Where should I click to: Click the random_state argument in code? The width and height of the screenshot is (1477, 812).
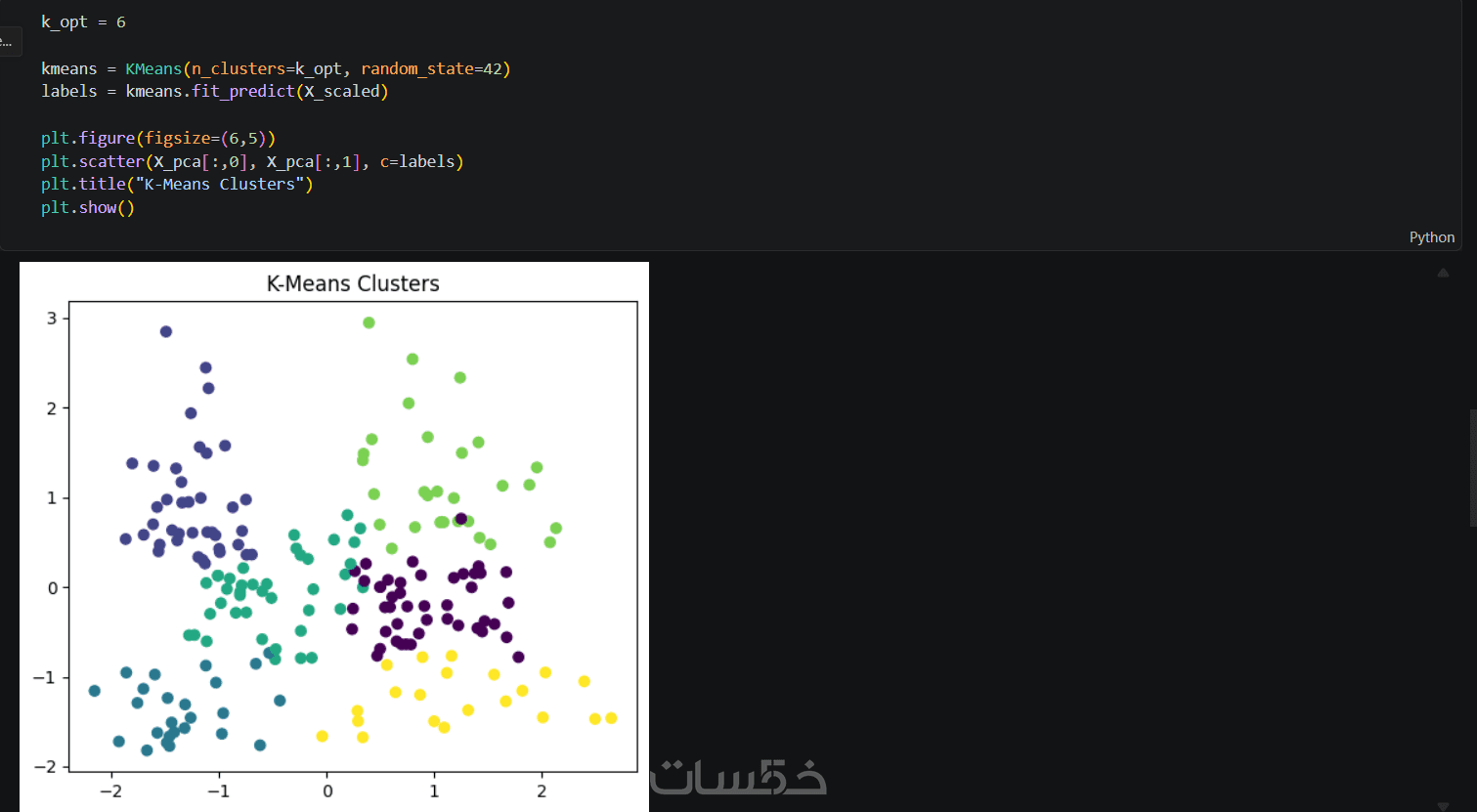(416, 68)
